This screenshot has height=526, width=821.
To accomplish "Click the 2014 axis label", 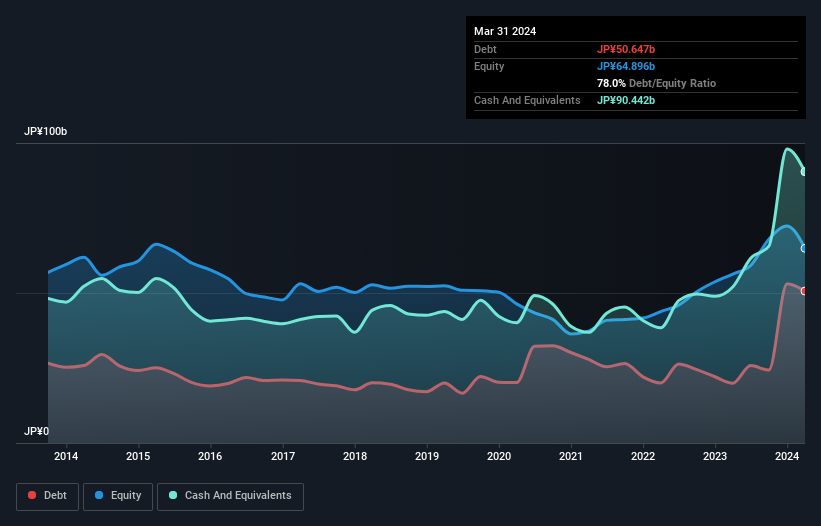I will [x=66, y=456].
